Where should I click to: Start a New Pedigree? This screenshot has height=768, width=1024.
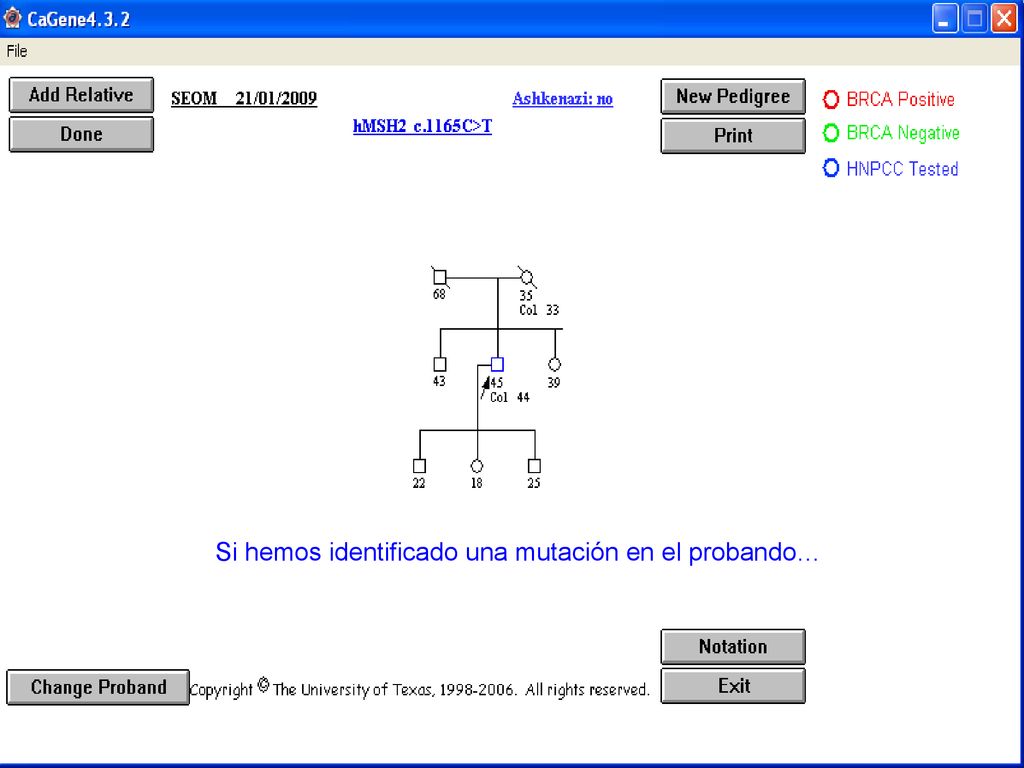(x=733, y=97)
